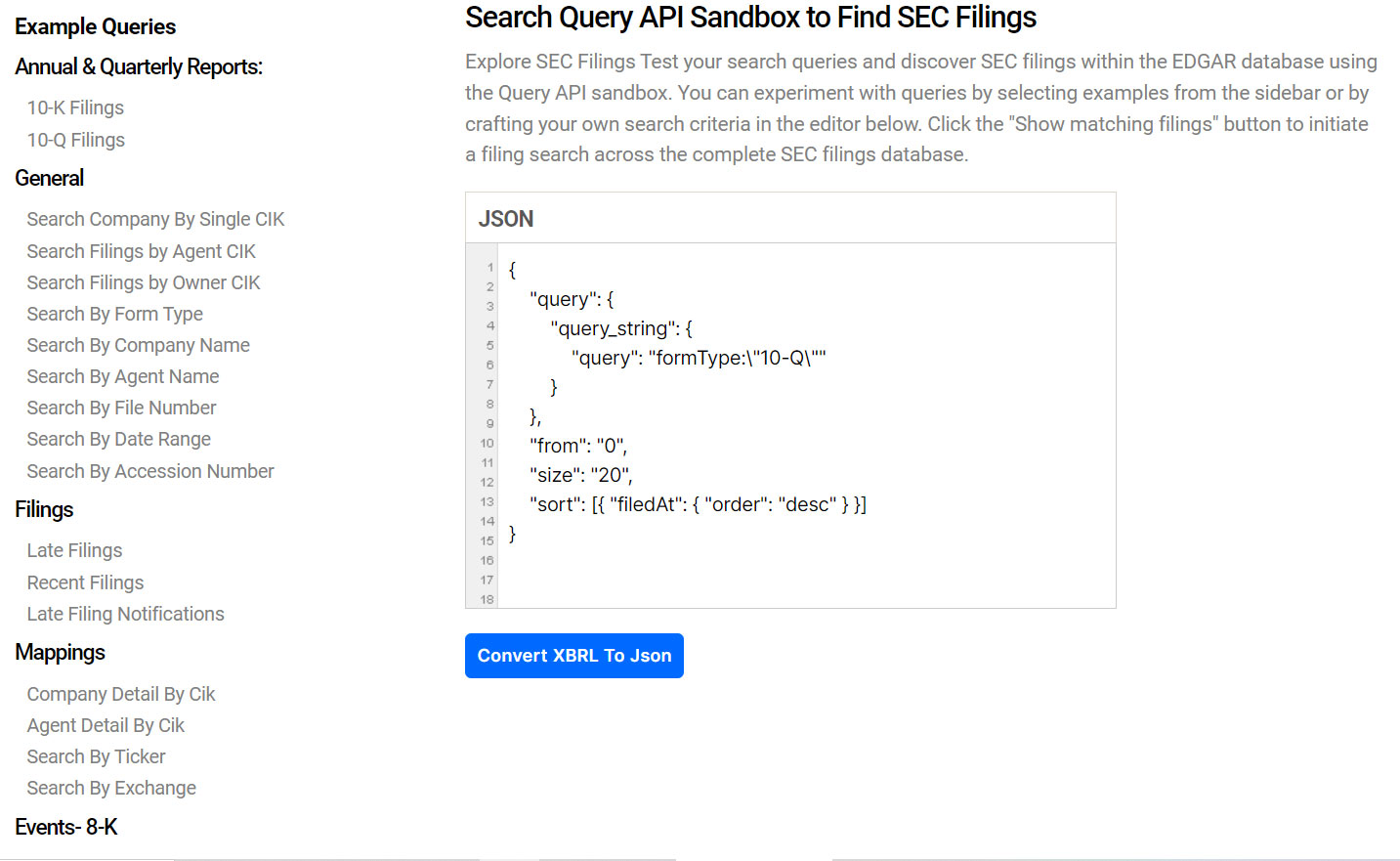Choose Company Detail By Cik mapping
The image size is (1400, 861).
point(120,694)
